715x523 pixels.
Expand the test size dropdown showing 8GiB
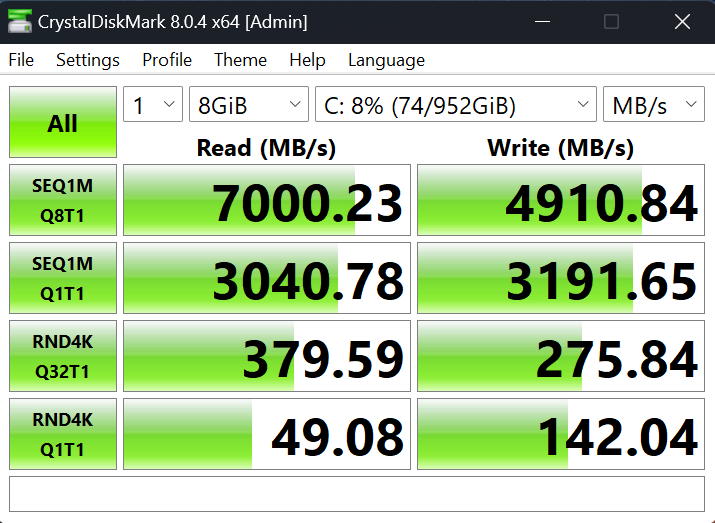pos(249,104)
